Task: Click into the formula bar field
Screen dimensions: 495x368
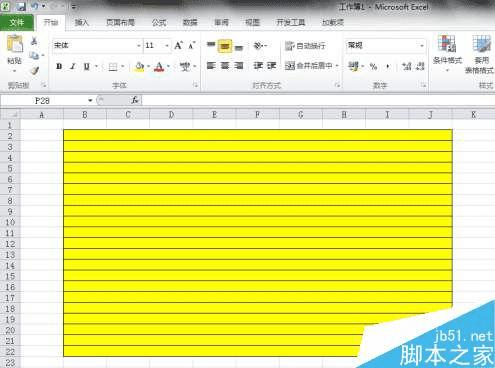Action: click(318, 100)
